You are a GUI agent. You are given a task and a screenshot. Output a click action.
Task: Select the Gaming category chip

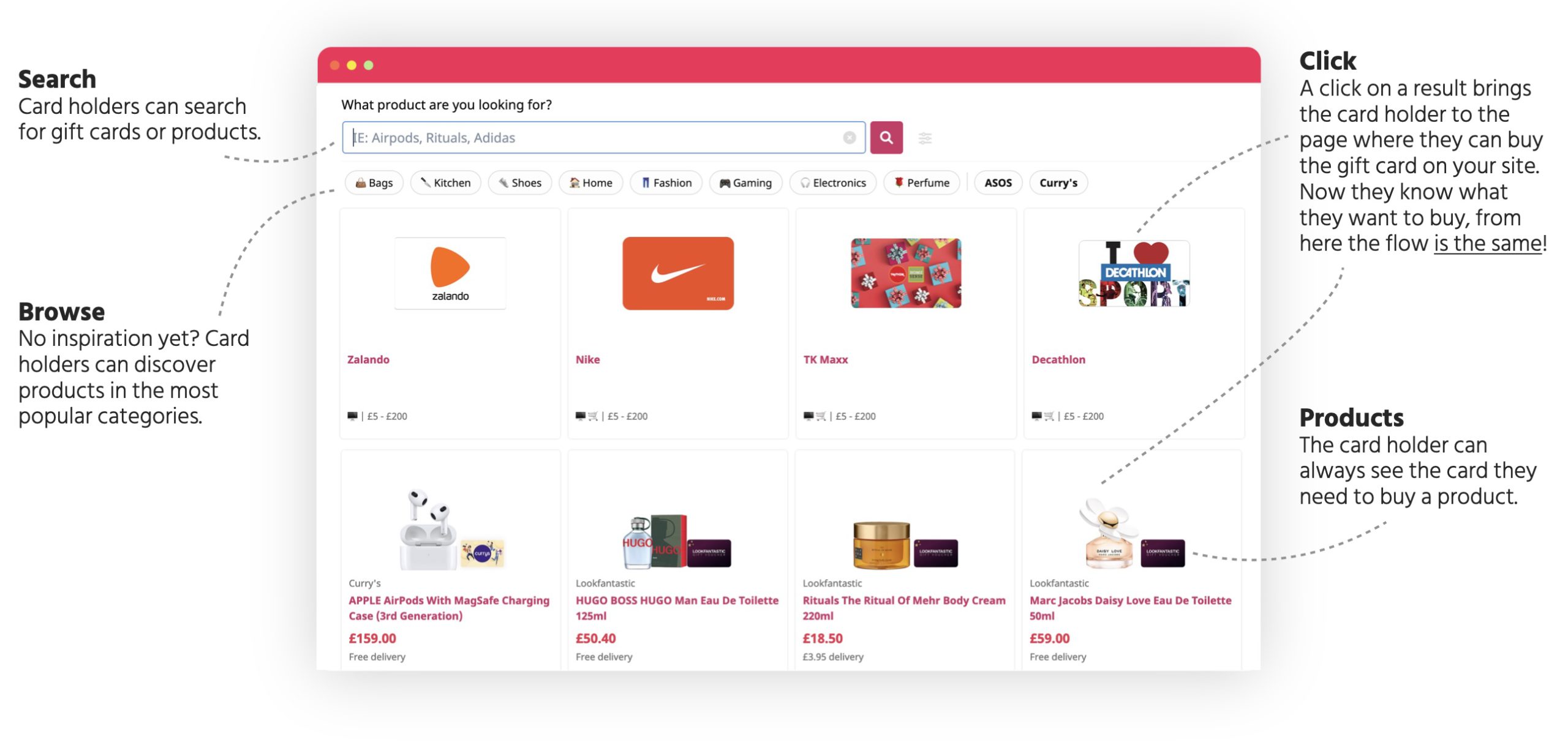[x=745, y=182]
